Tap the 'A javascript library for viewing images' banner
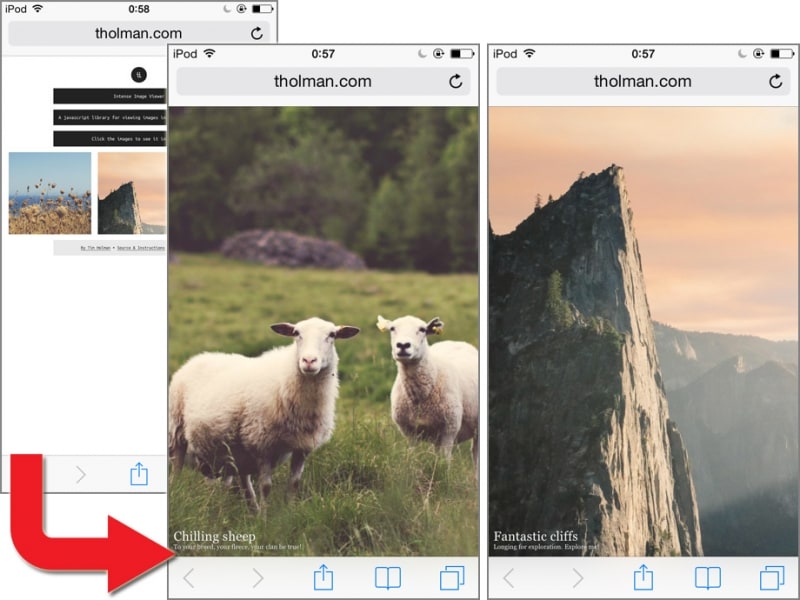This screenshot has height=600, width=800. pyautogui.click(x=110, y=117)
